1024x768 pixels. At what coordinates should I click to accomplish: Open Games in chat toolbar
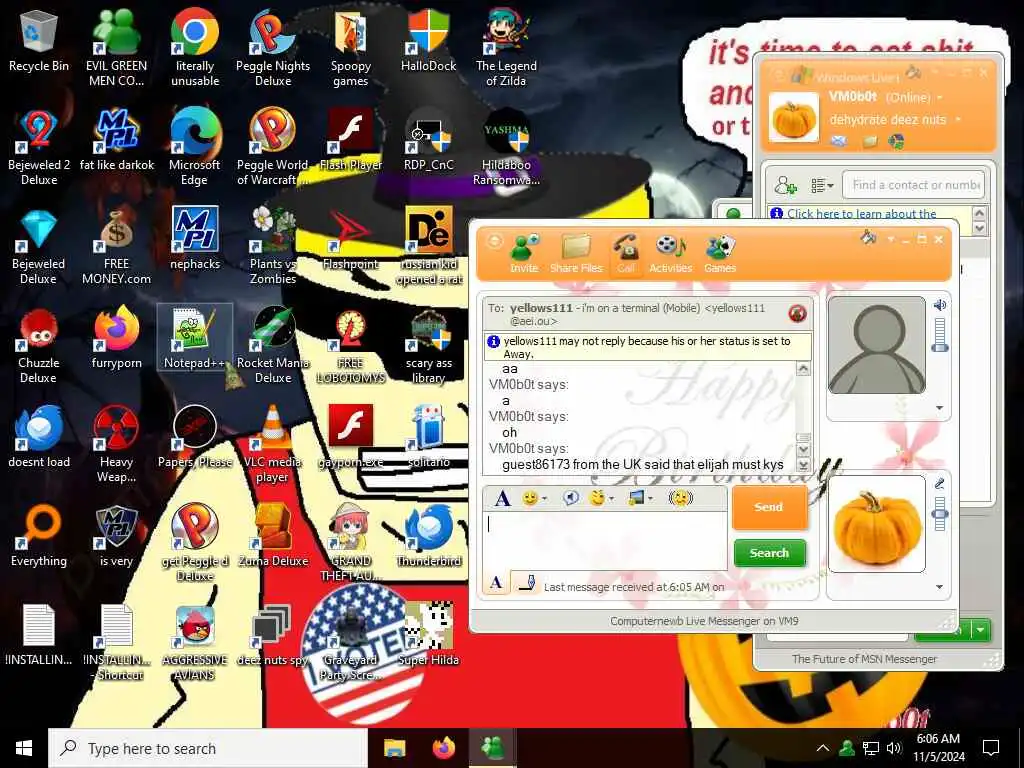pyautogui.click(x=720, y=254)
